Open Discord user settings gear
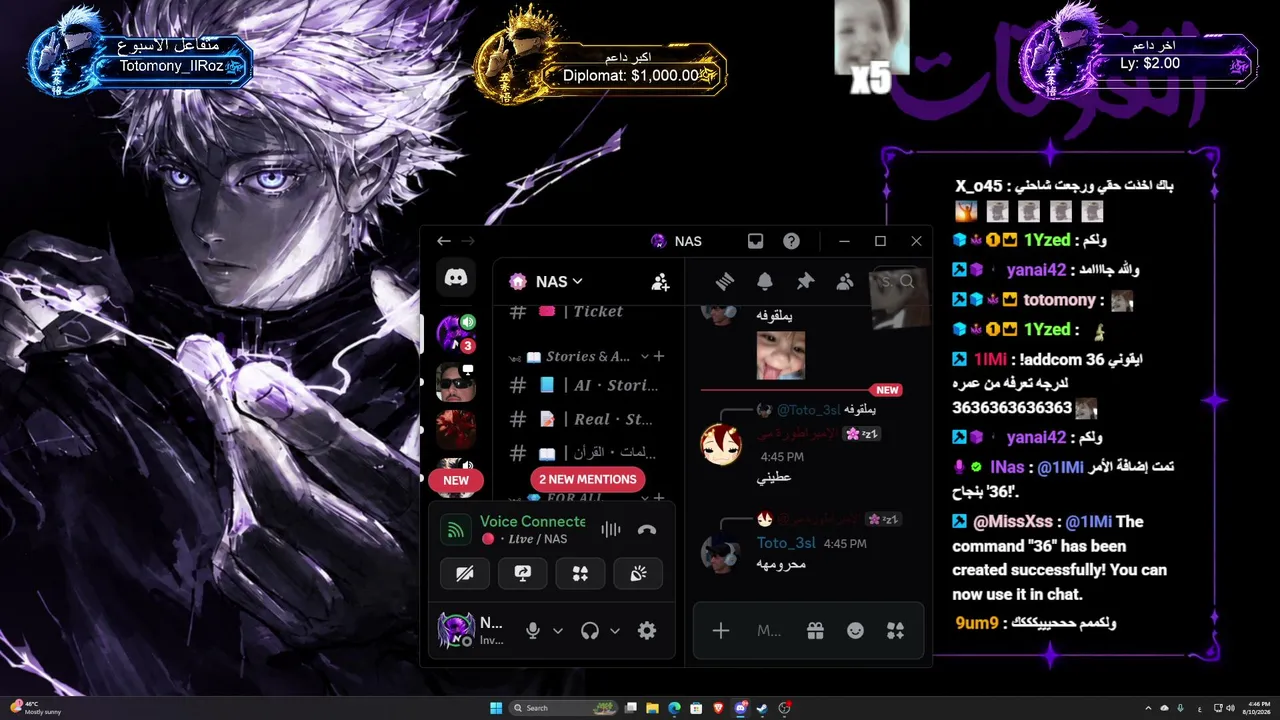The width and height of the screenshot is (1280, 720). [x=647, y=630]
